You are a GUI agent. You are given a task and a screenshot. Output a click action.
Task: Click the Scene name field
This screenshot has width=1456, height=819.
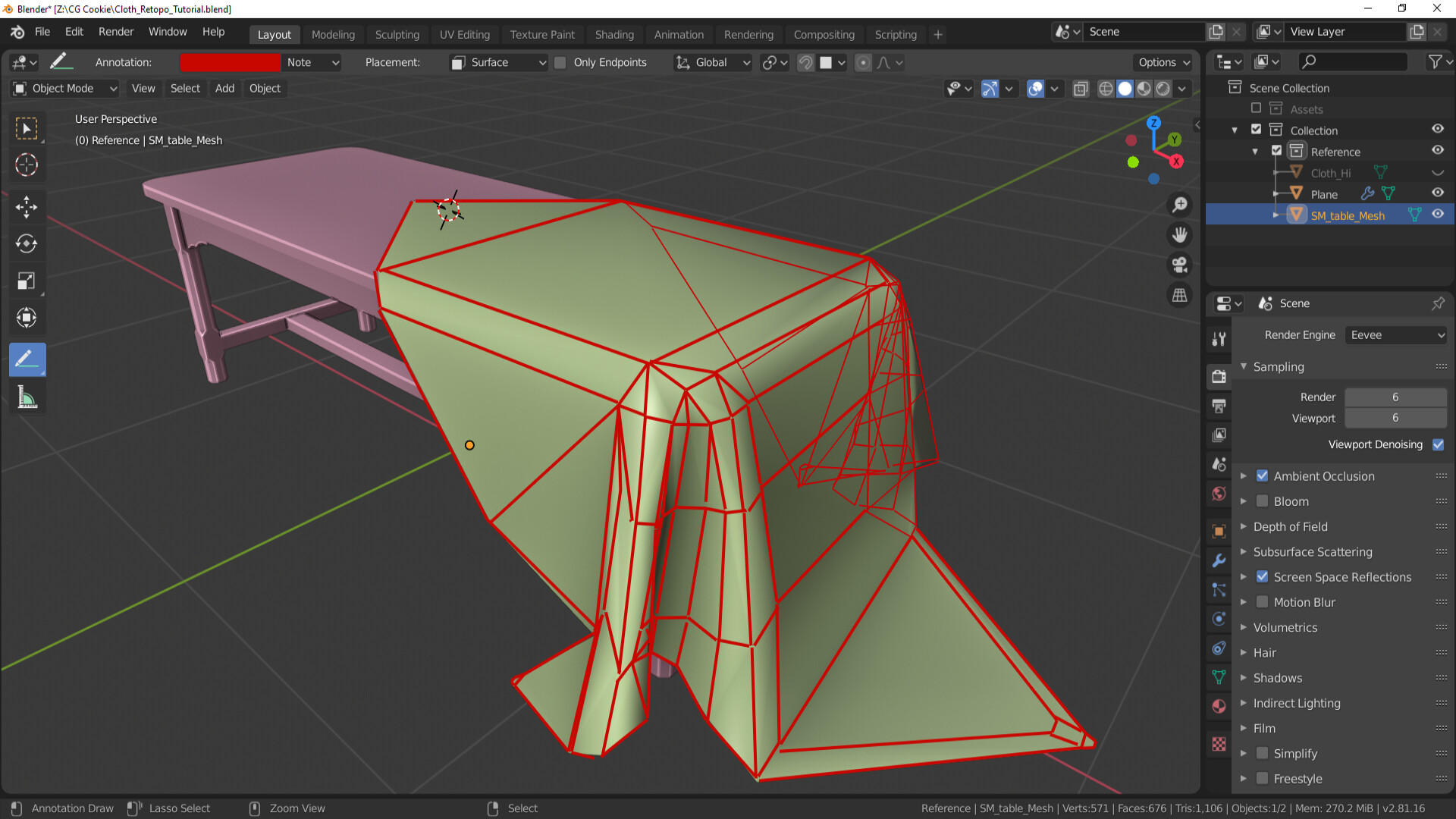(1144, 32)
